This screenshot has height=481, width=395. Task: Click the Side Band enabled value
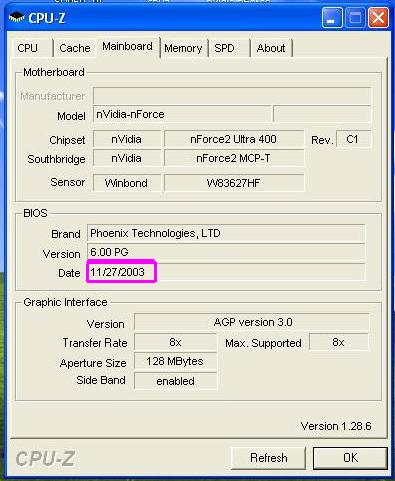[175, 381]
